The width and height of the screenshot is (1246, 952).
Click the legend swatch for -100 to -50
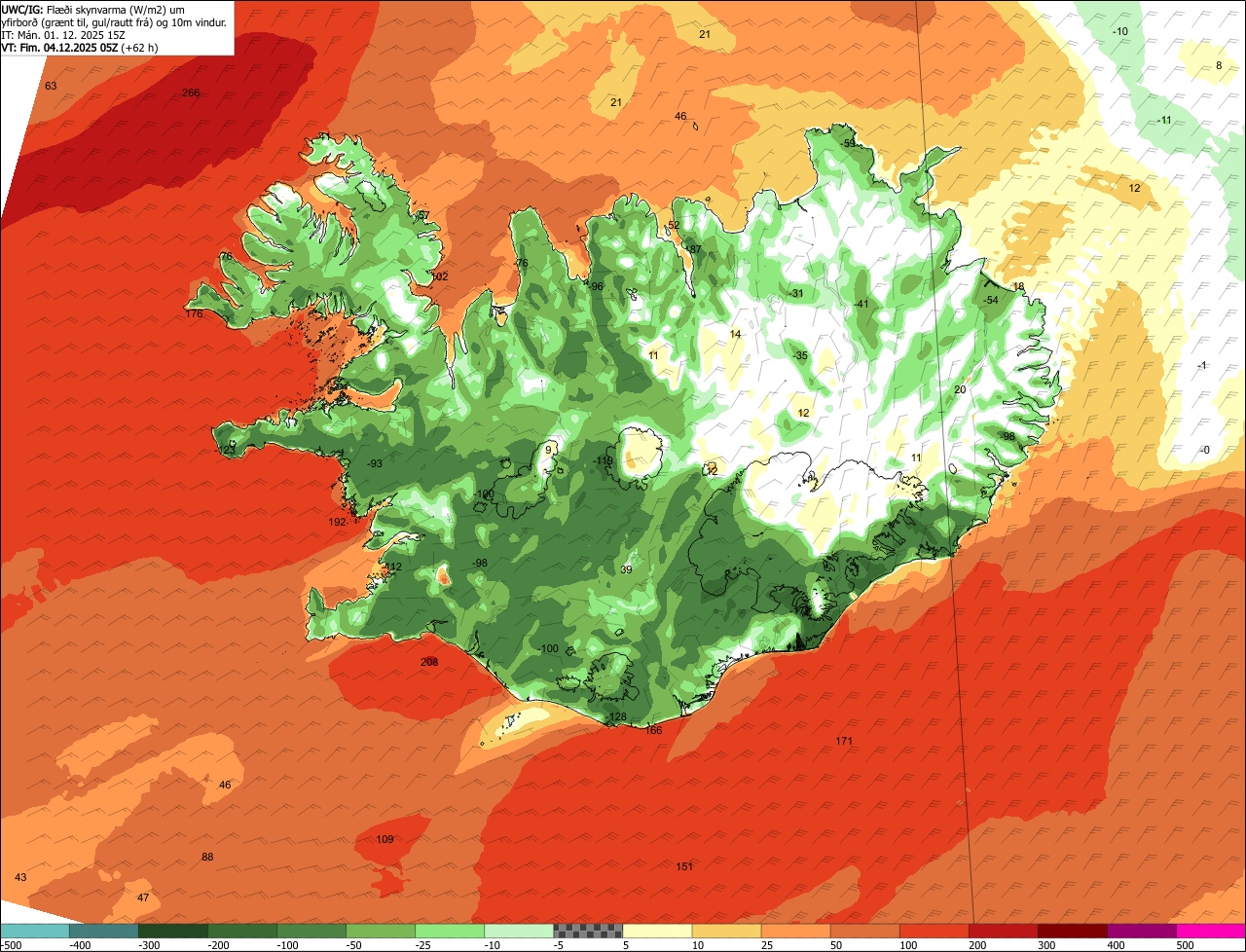(311, 931)
